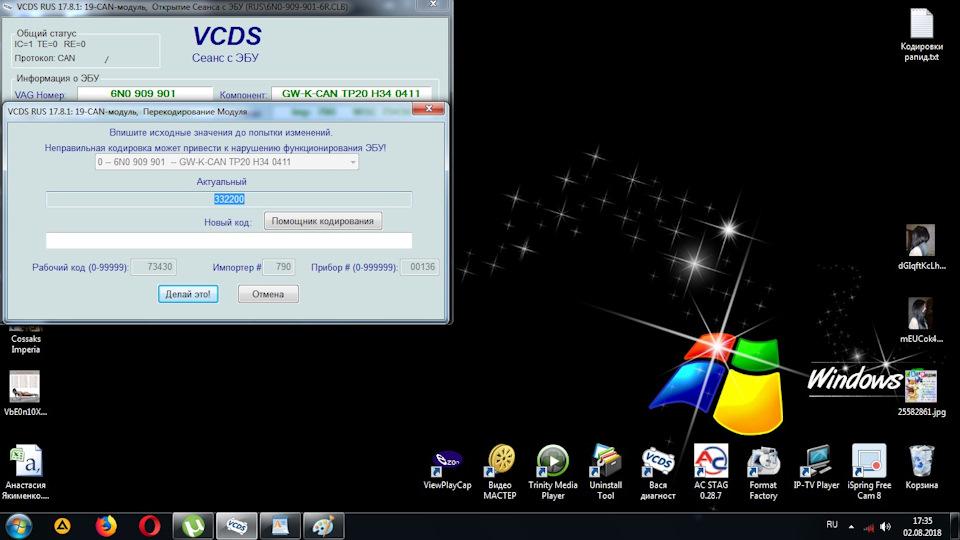Open the dGlqftKcLh image on desktop
This screenshot has height=540, width=960.
921,247
